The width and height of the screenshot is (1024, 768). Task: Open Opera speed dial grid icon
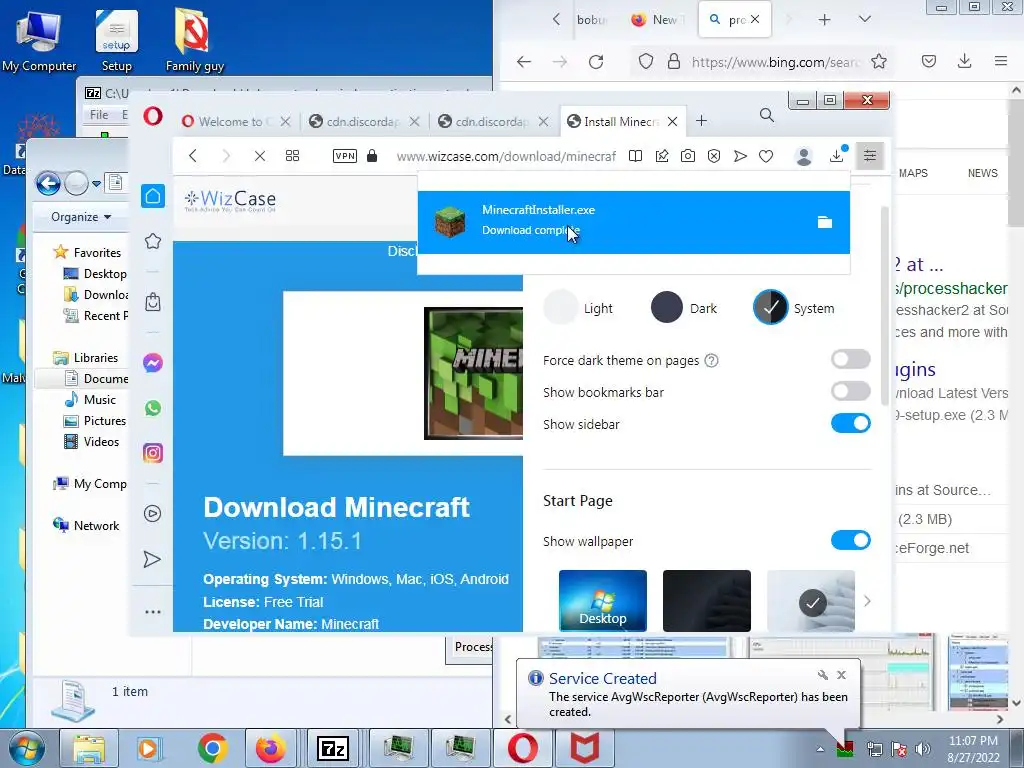pos(293,155)
